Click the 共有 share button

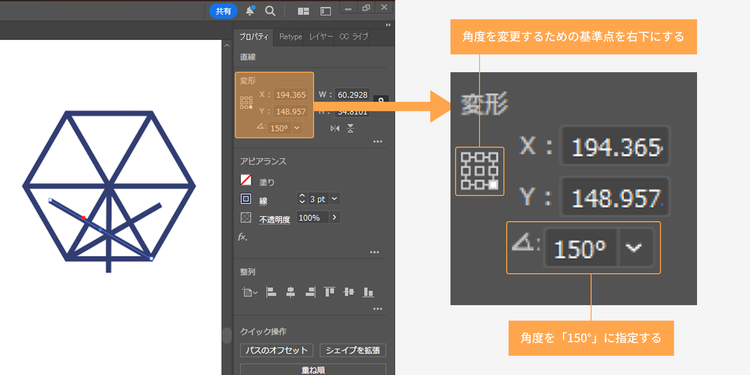tap(223, 11)
